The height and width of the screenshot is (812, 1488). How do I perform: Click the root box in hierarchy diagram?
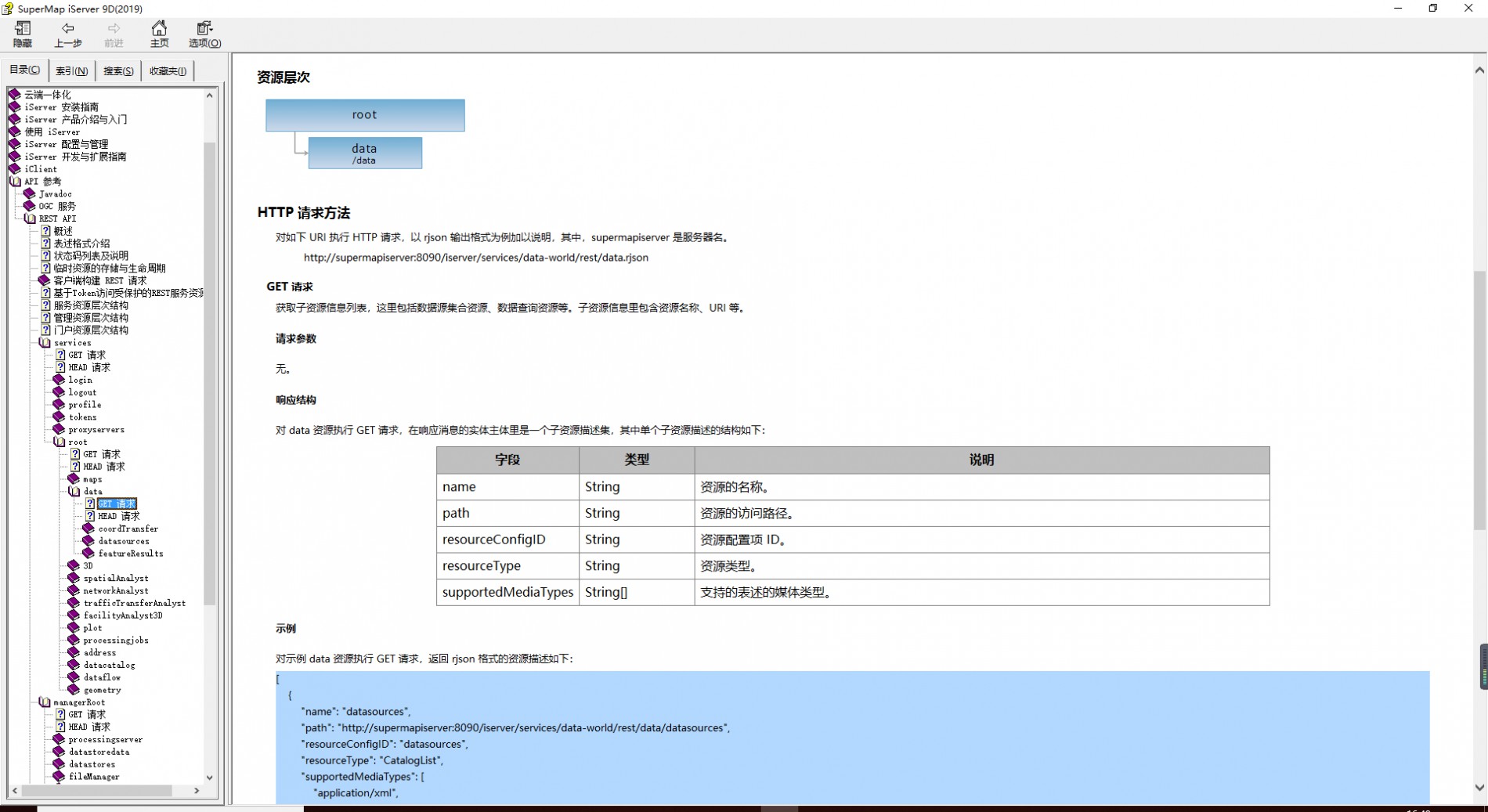coord(365,115)
